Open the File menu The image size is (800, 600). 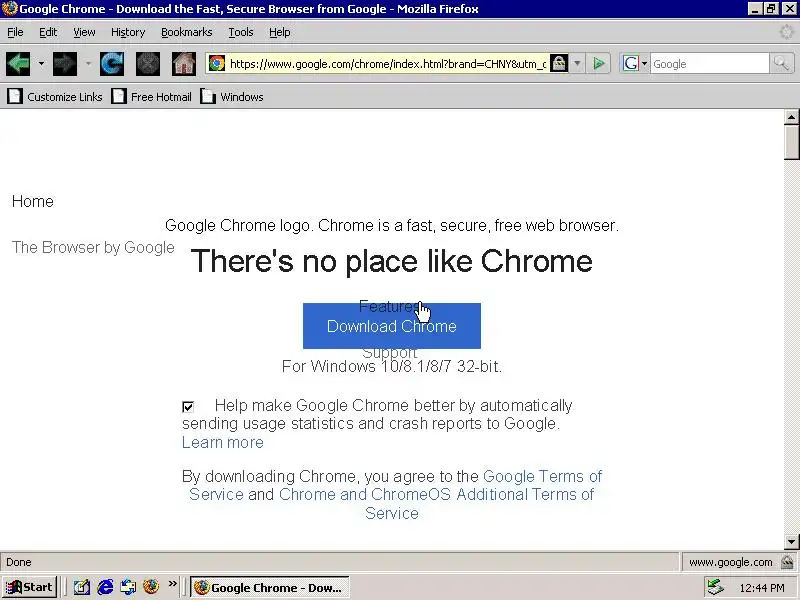tap(15, 32)
